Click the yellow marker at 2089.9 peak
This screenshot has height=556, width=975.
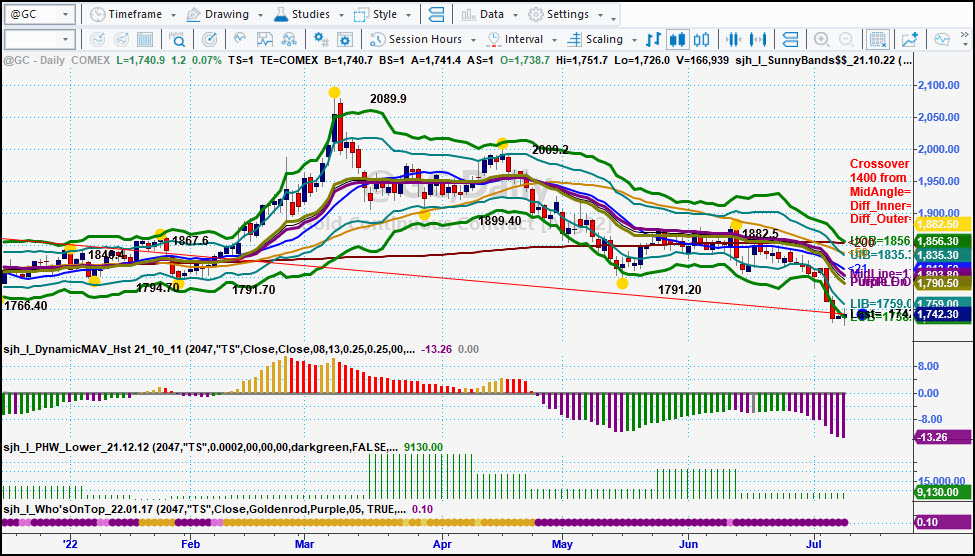coord(335,92)
